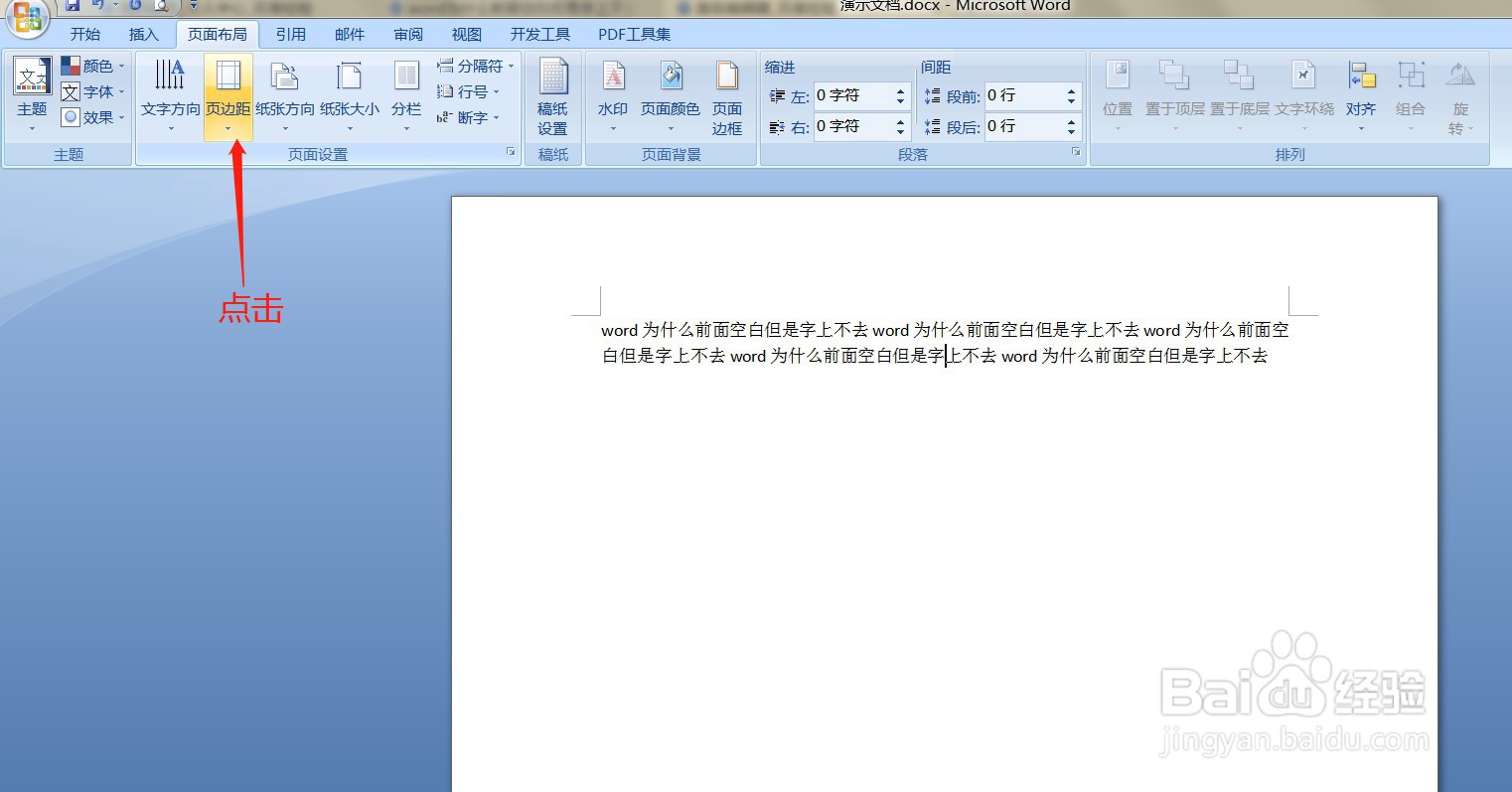Expand the 断字 hyphenation dropdown
This screenshot has height=792, width=1512.
click(x=468, y=117)
